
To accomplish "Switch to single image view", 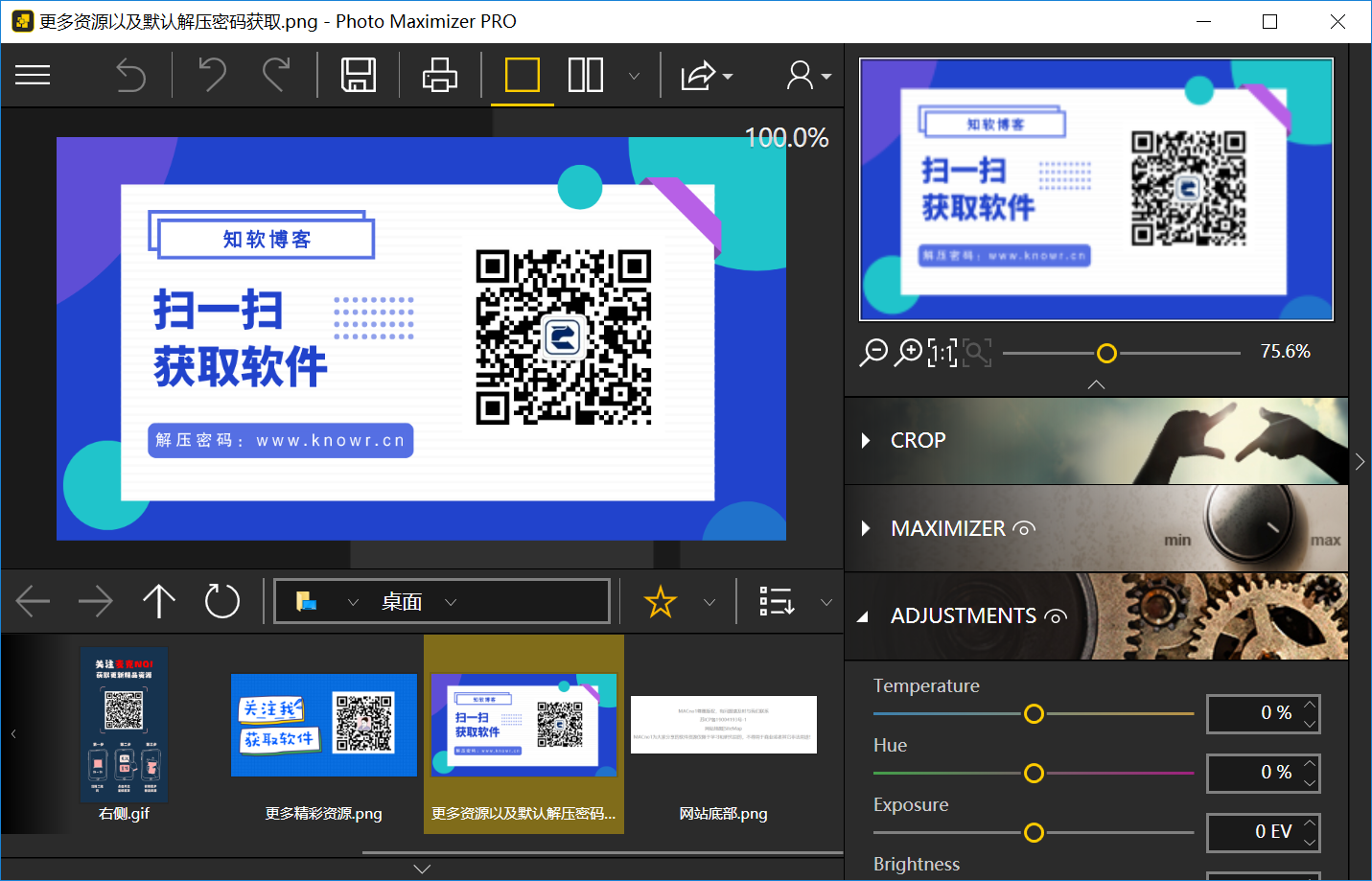I will [523, 75].
